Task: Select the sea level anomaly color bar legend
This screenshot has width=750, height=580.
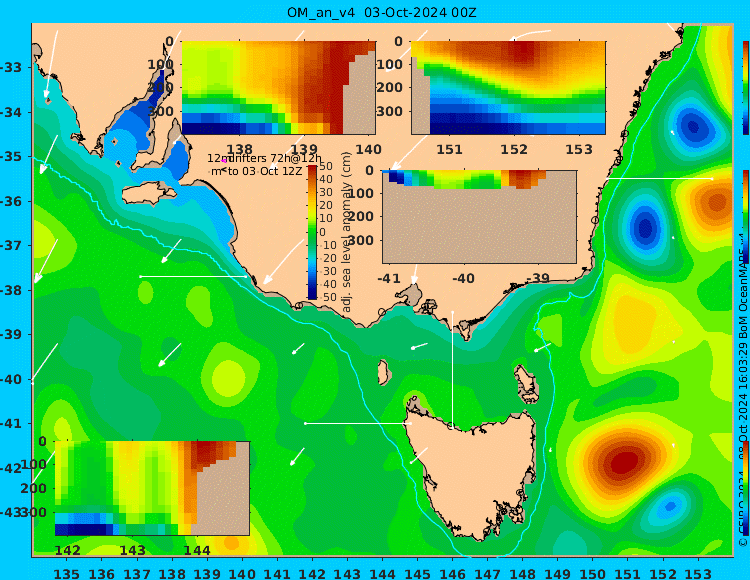Action: pyautogui.click(x=312, y=232)
